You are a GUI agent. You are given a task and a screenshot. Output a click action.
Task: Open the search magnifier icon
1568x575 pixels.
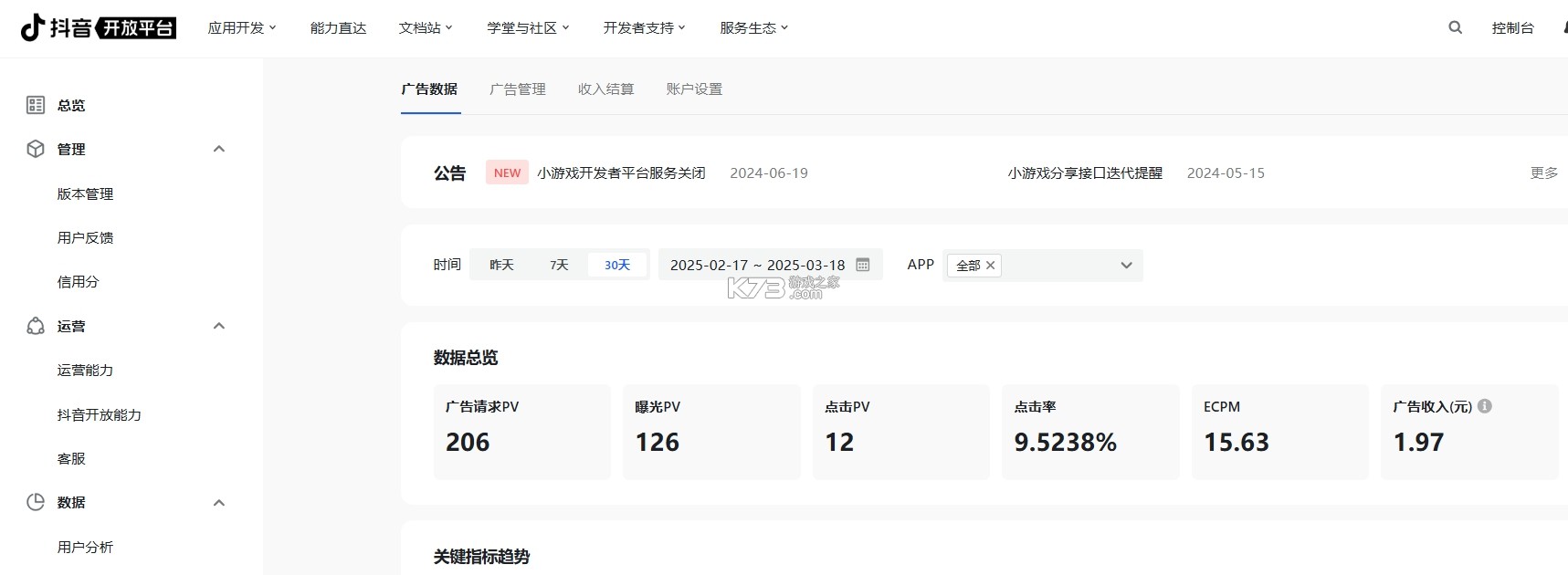[x=1455, y=27]
